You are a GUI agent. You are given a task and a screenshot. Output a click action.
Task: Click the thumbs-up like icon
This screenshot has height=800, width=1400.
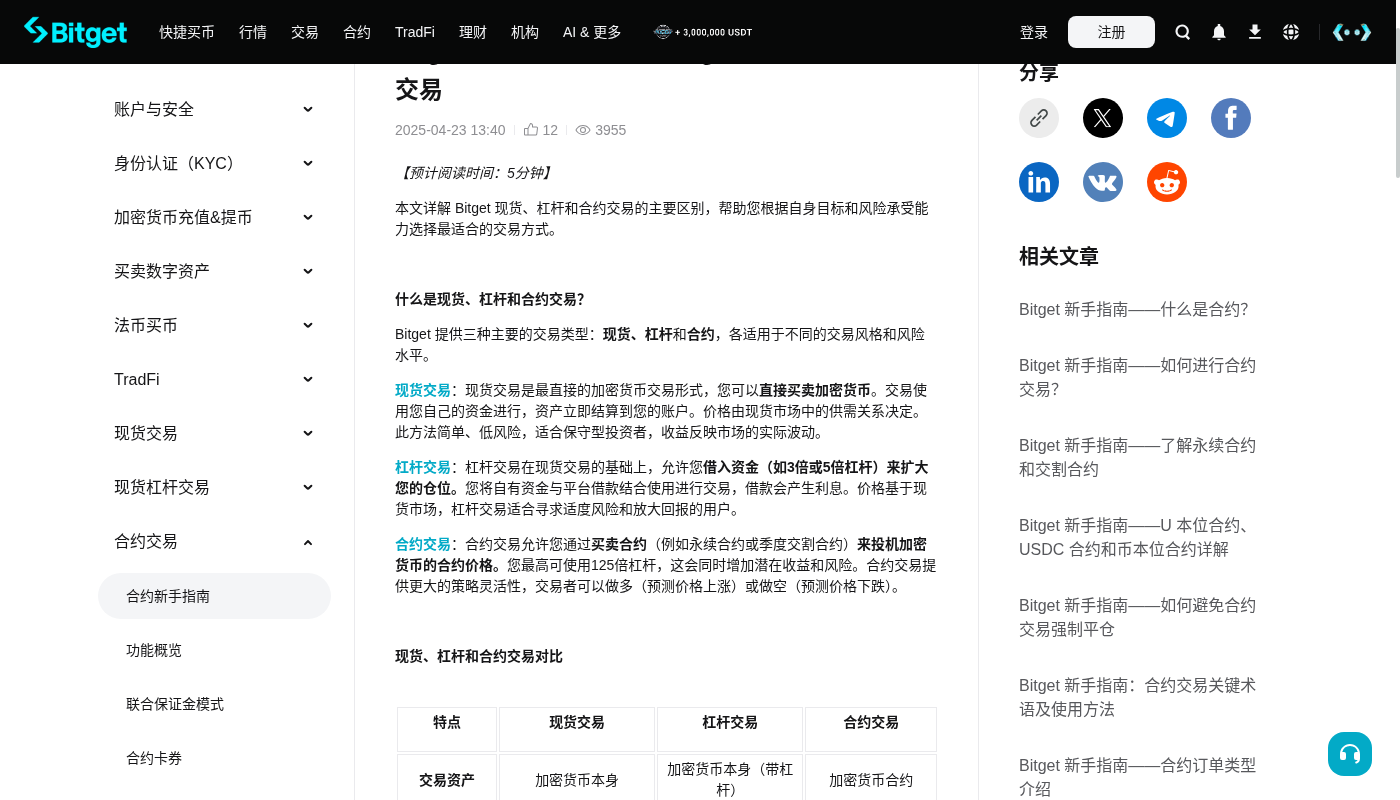point(531,130)
